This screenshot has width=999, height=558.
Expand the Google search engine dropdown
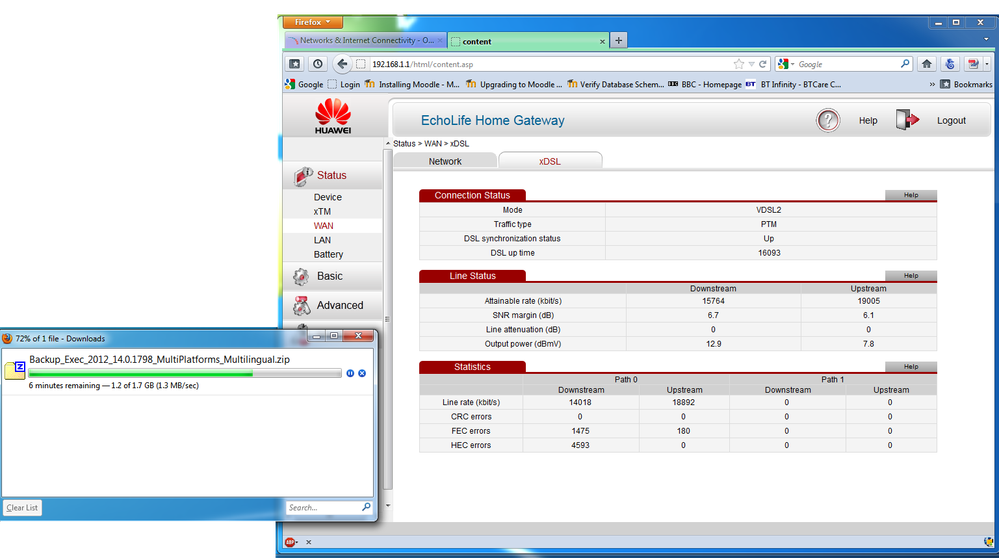pyautogui.click(x=786, y=64)
